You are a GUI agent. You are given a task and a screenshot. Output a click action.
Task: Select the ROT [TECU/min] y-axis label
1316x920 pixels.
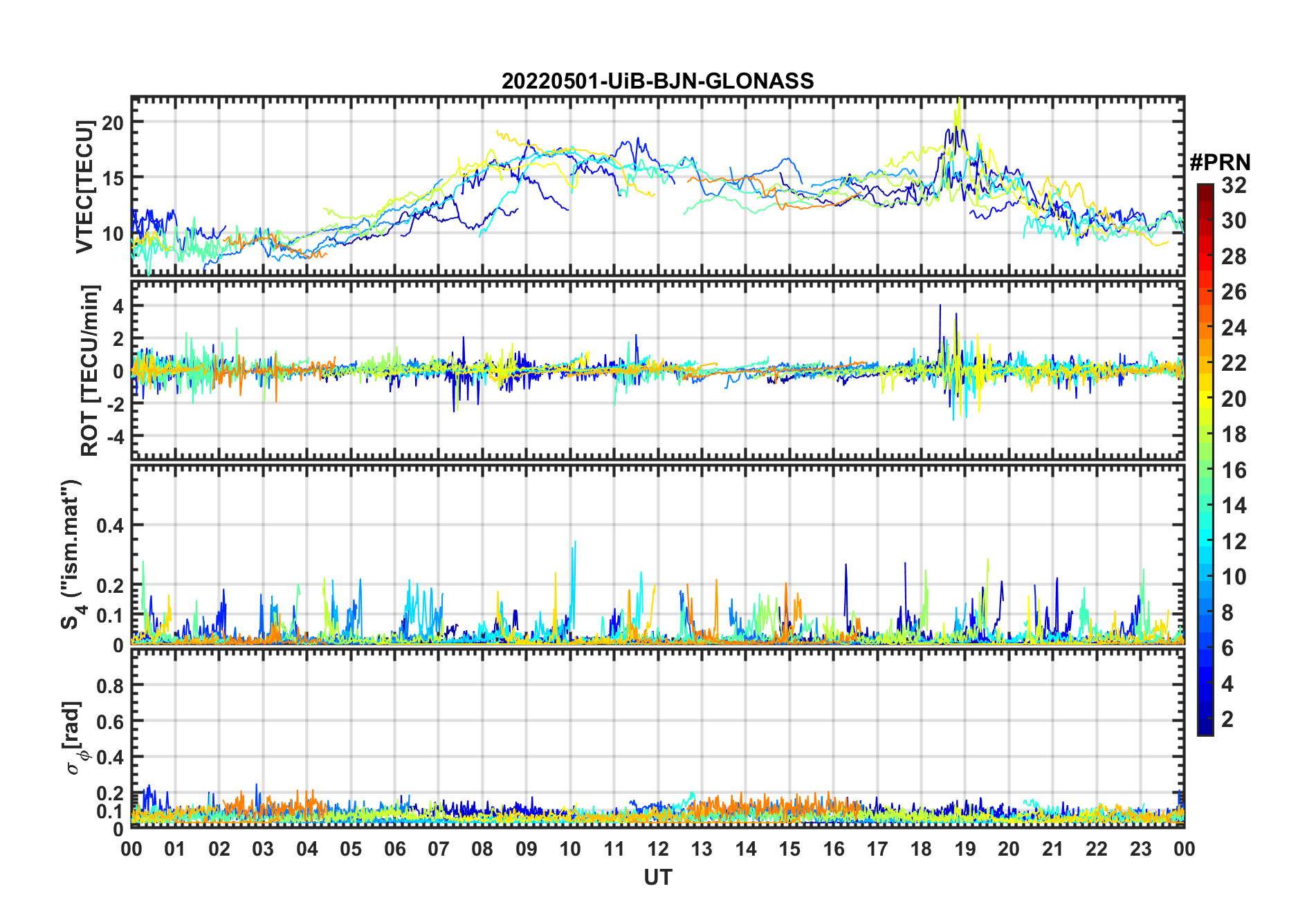[x=89, y=370]
